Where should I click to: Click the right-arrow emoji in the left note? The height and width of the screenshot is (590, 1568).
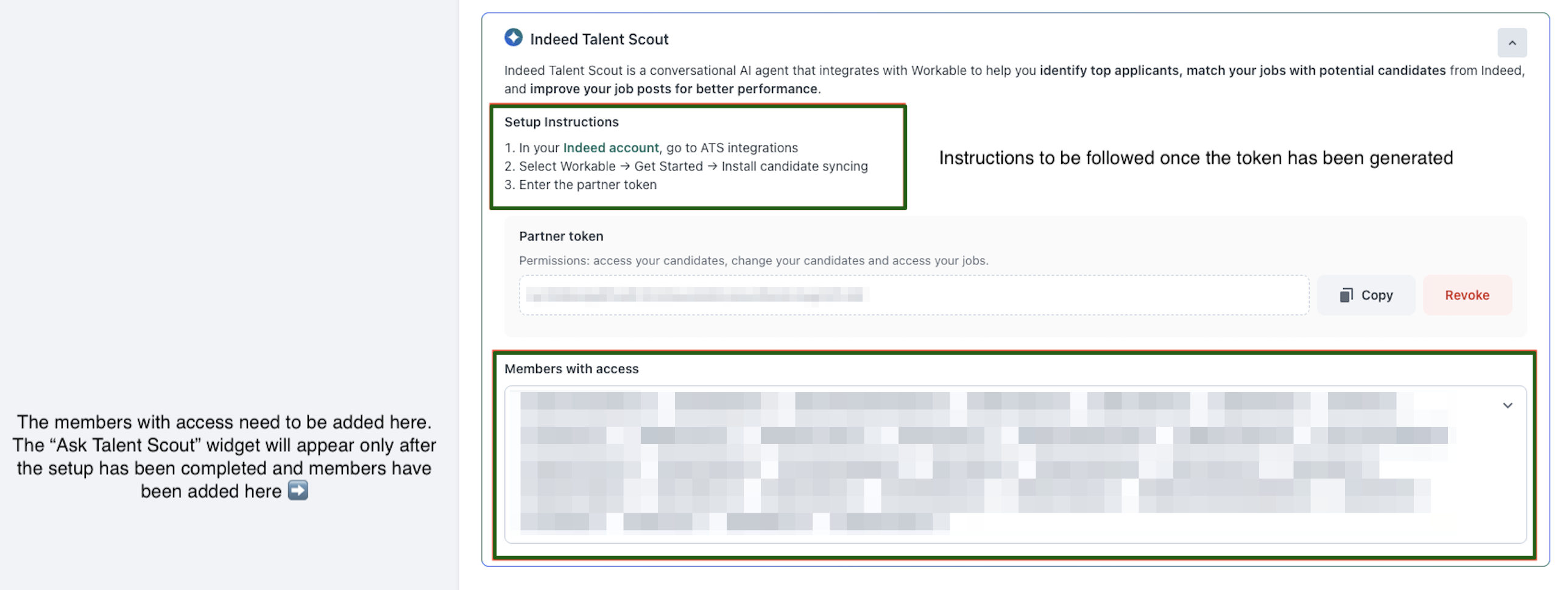(x=298, y=491)
